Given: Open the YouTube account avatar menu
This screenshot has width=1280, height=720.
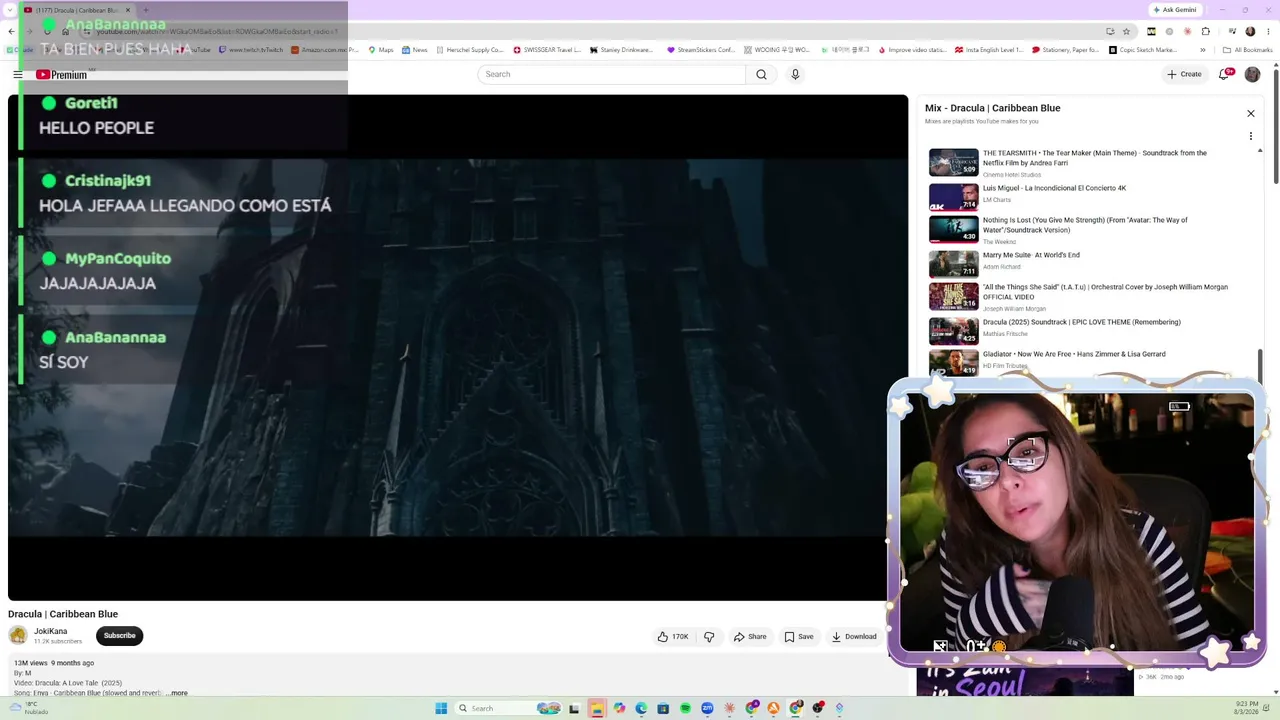Looking at the screenshot, I should pyautogui.click(x=1252, y=74).
